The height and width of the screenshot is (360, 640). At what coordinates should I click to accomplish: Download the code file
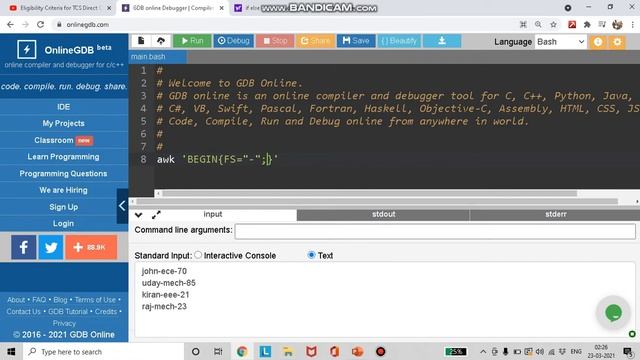click(x=442, y=41)
